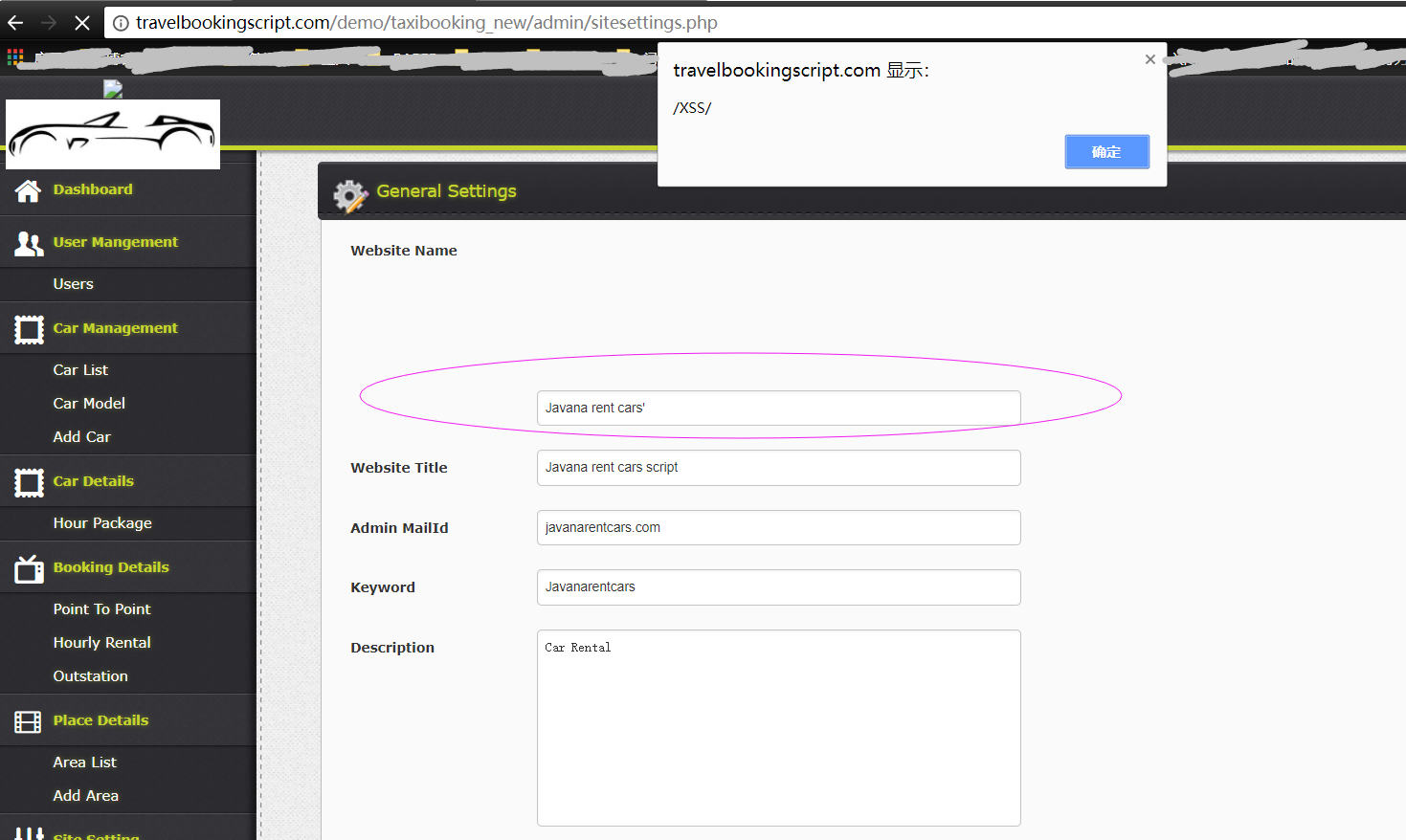Click the Website Name label
1406x840 pixels.
404,251
